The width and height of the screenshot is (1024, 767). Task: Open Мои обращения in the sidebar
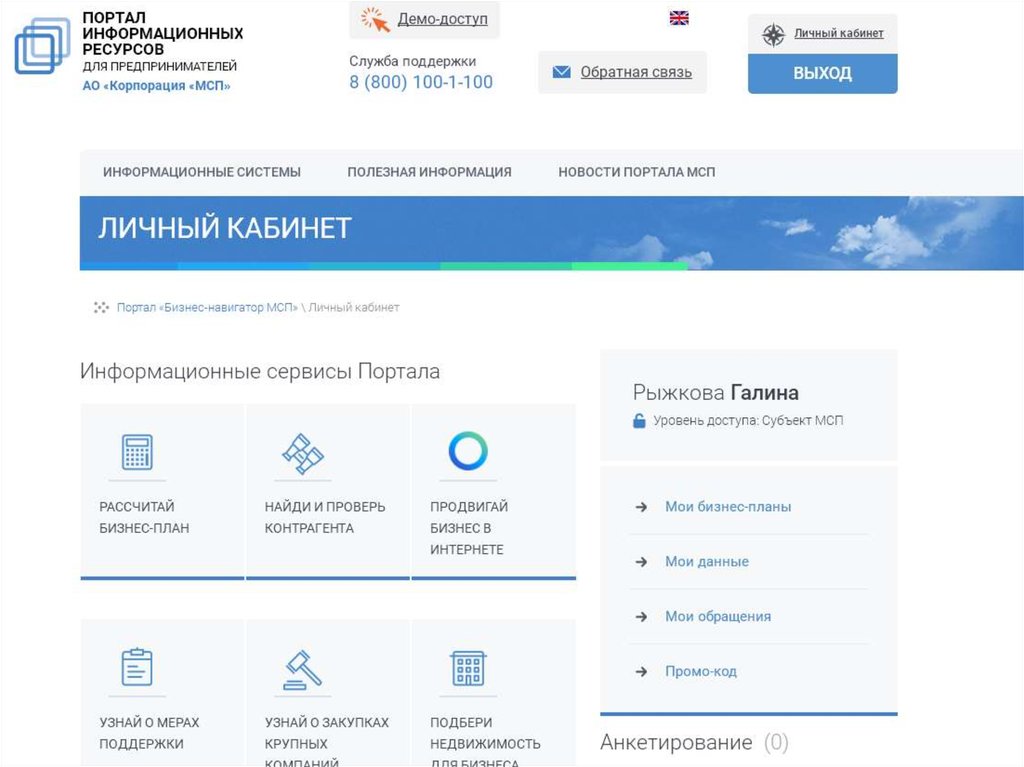point(717,617)
